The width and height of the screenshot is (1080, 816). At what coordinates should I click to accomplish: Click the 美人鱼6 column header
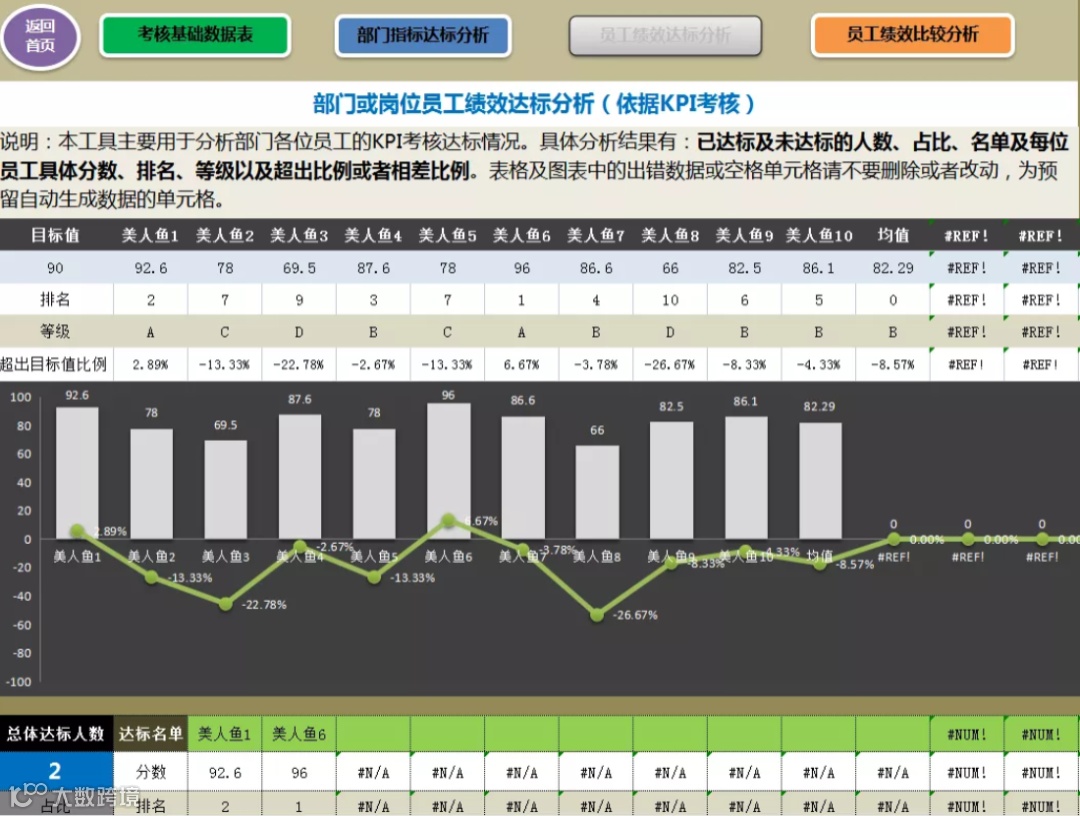pos(521,236)
